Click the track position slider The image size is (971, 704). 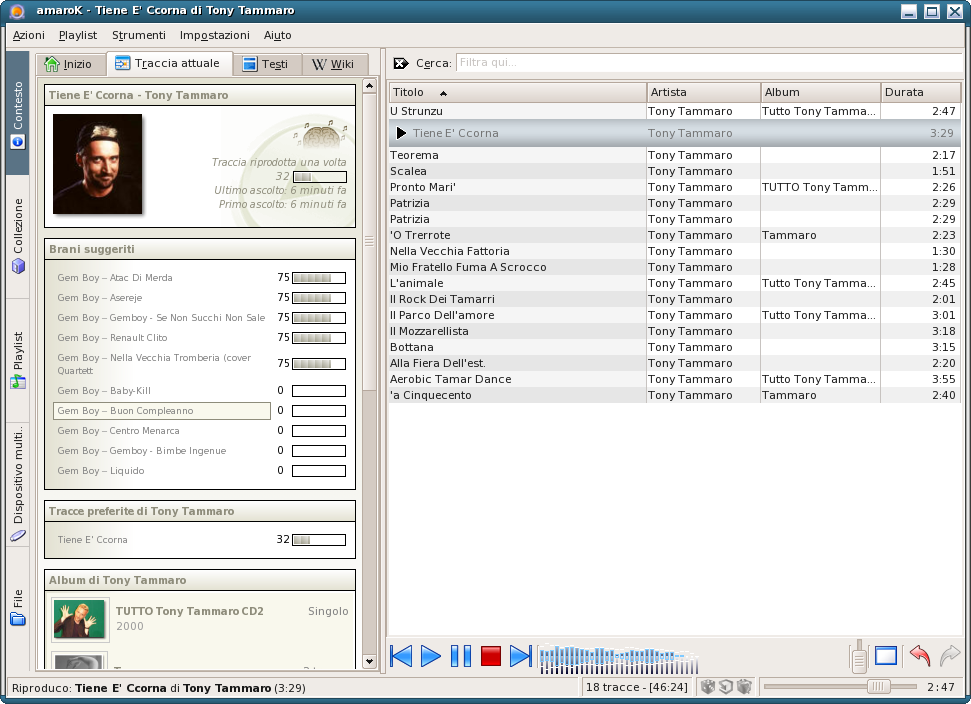coord(840,687)
